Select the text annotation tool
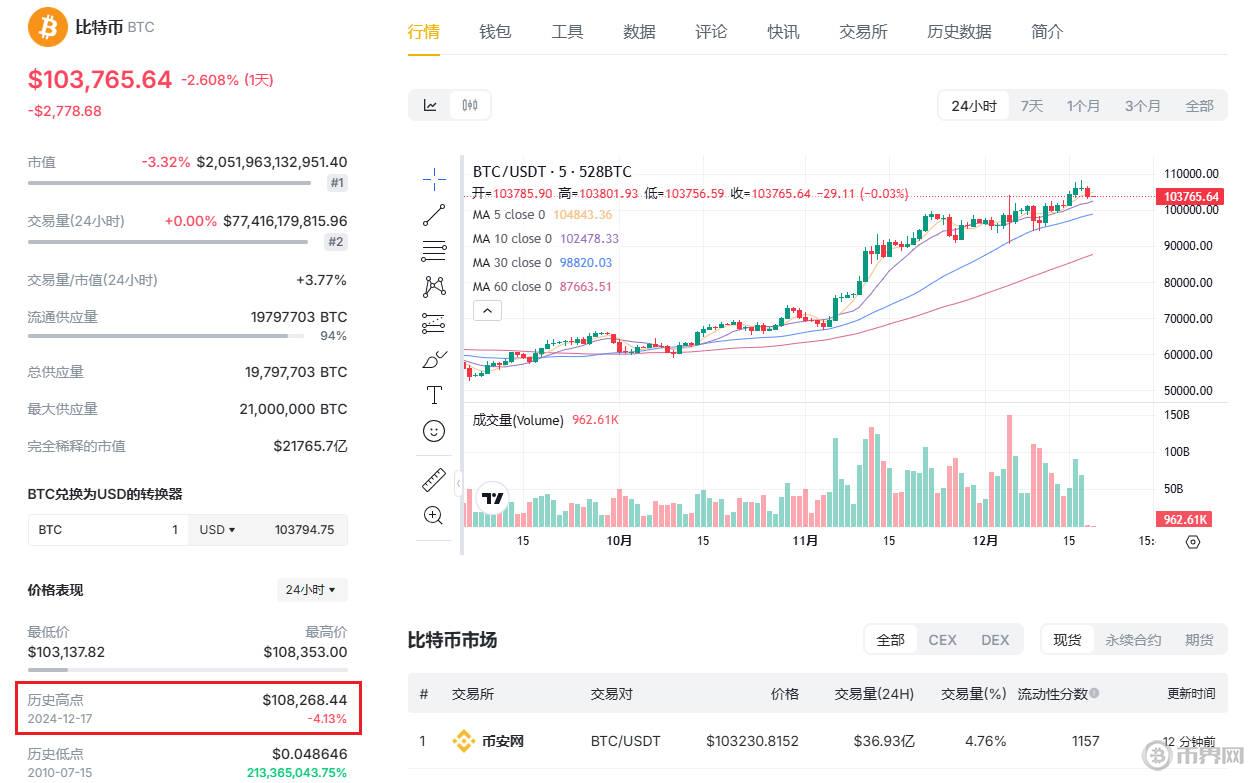Viewport: 1255px width, 783px height. pyautogui.click(x=433, y=394)
